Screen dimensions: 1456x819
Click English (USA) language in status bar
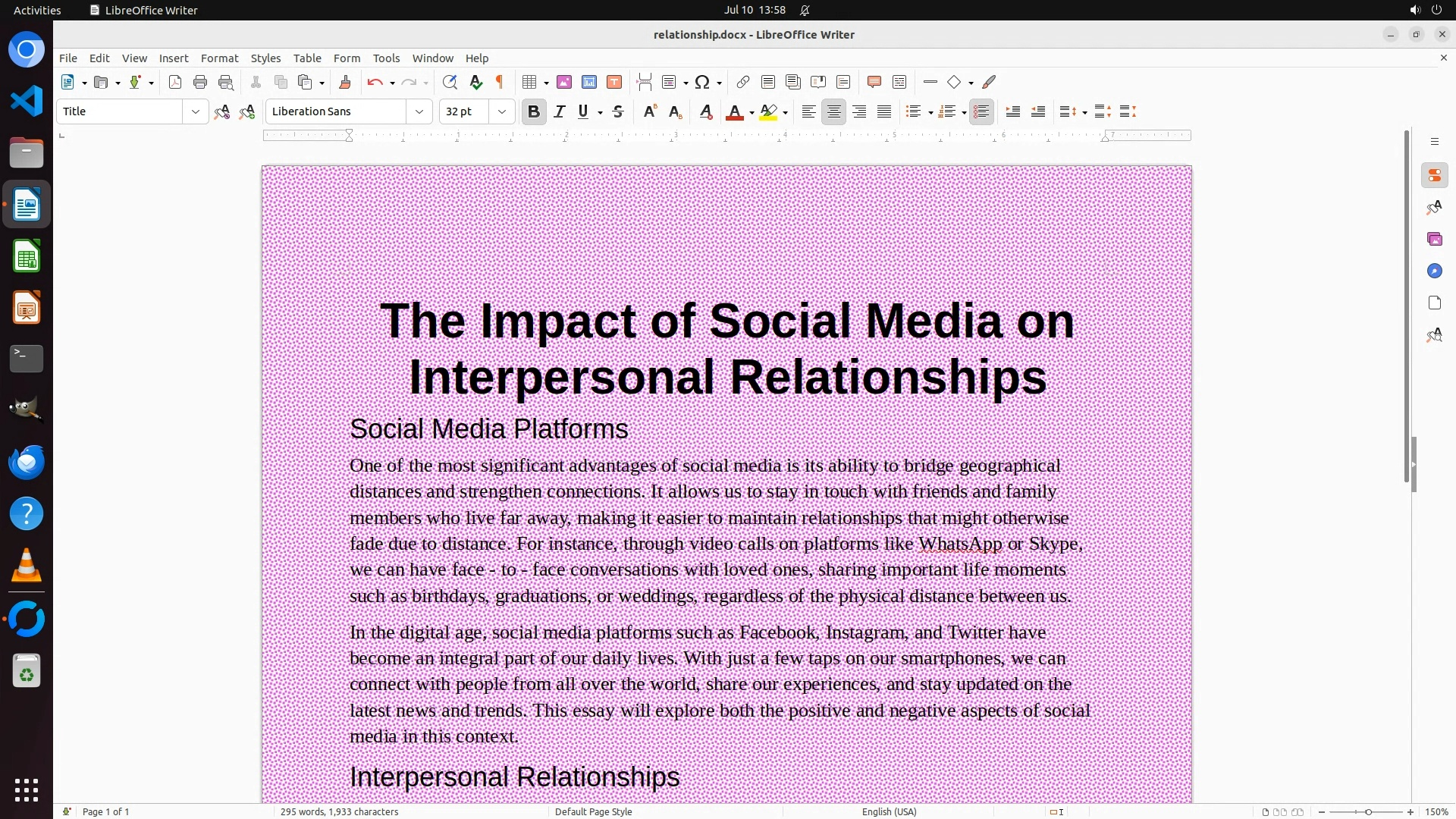(x=889, y=811)
